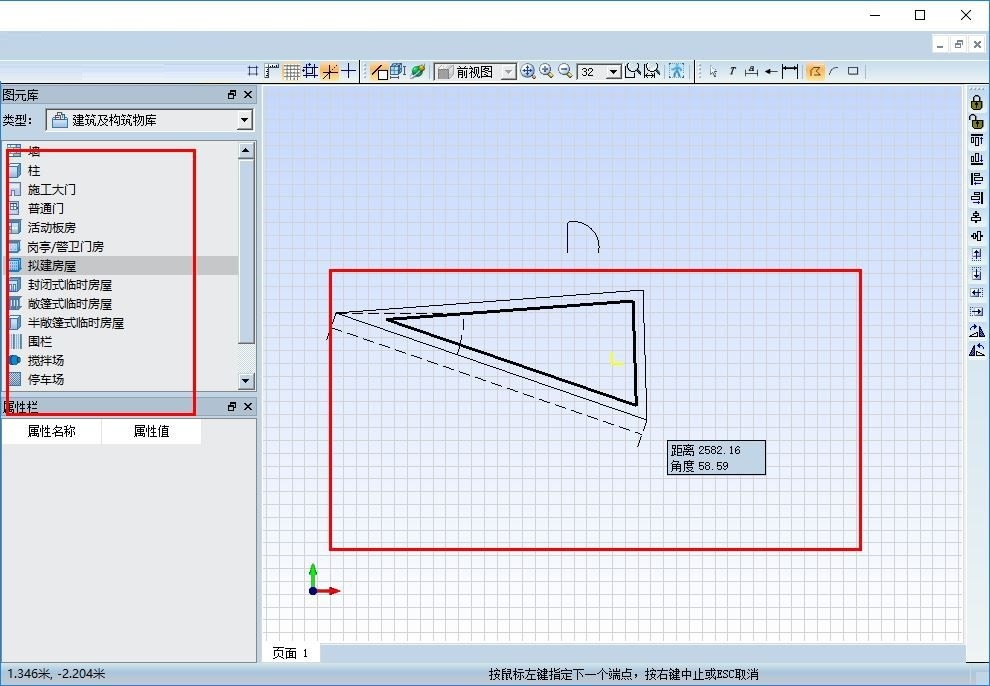The height and width of the screenshot is (686, 990).
Task: Click the move down arrow icon
Action: pos(977,274)
